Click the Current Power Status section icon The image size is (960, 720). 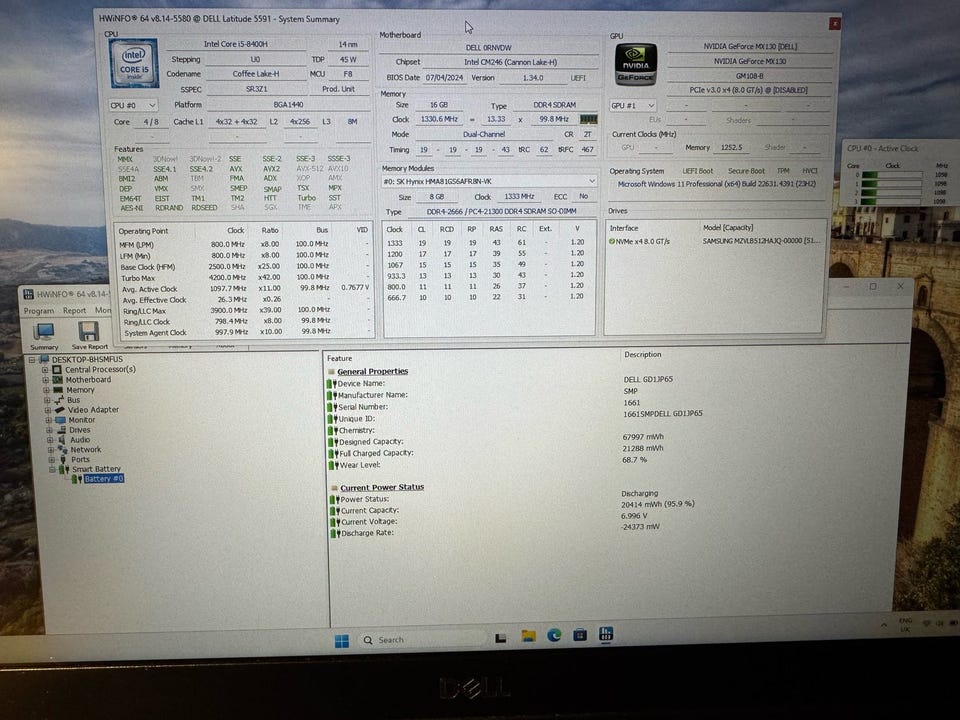(x=334, y=488)
